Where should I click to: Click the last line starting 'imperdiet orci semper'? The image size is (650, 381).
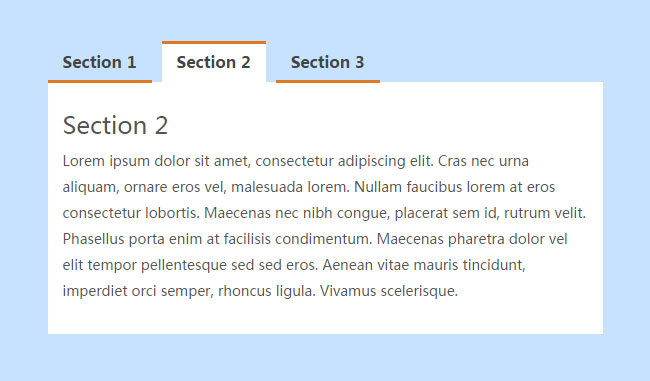click(x=260, y=291)
